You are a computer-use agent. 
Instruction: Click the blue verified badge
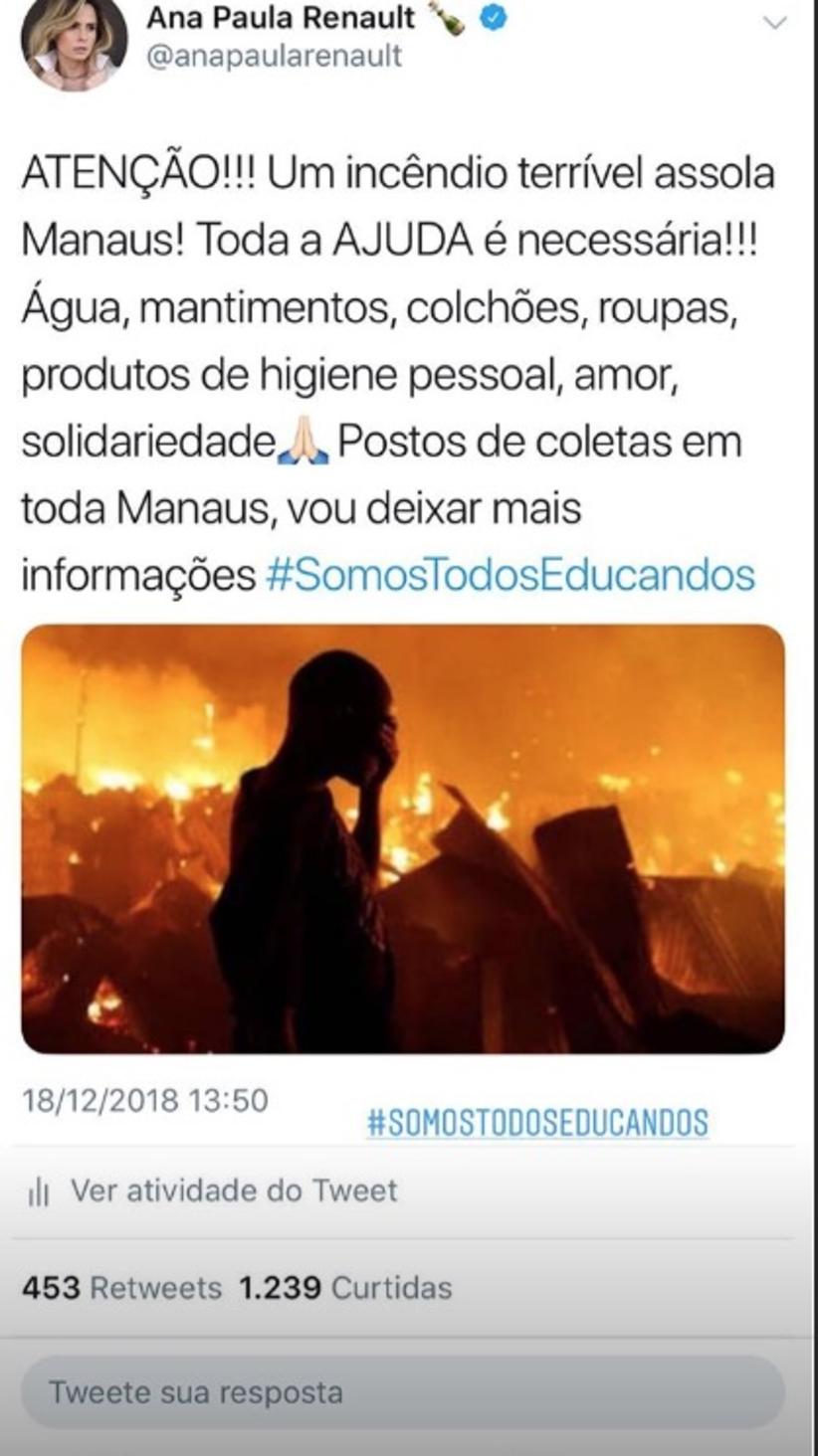pyautogui.click(x=495, y=18)
